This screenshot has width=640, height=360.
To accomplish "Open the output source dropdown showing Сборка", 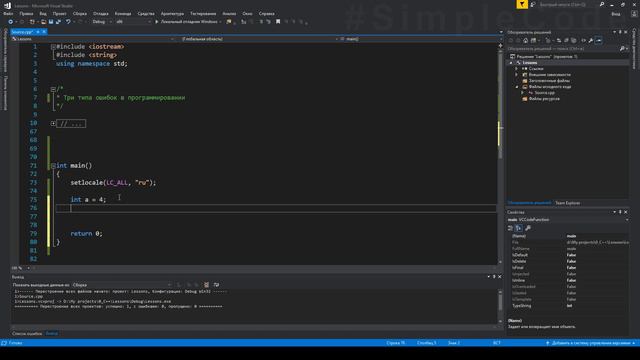I will tap(122, 285).
